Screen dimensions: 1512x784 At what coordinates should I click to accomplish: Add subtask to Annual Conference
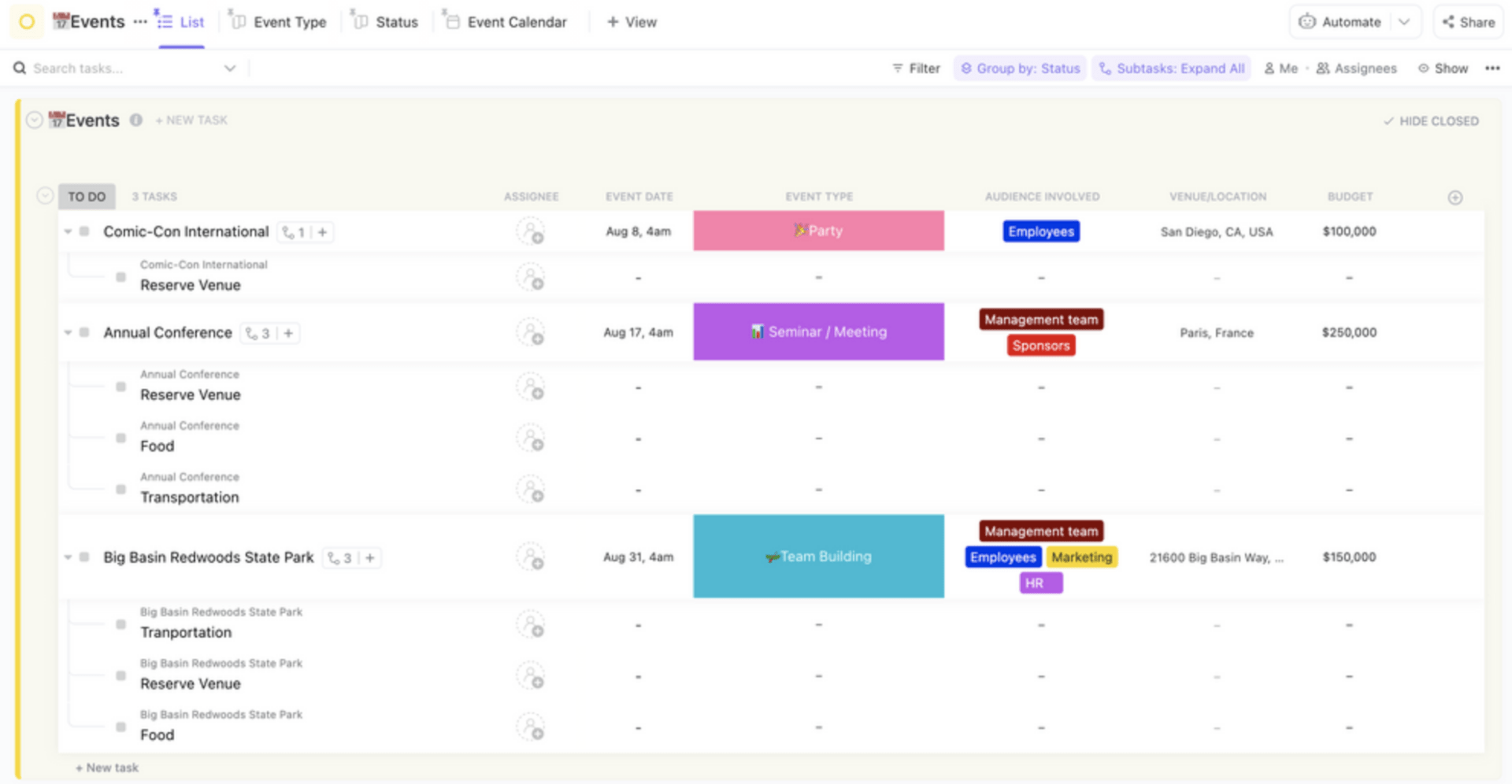tap(289, 334)
